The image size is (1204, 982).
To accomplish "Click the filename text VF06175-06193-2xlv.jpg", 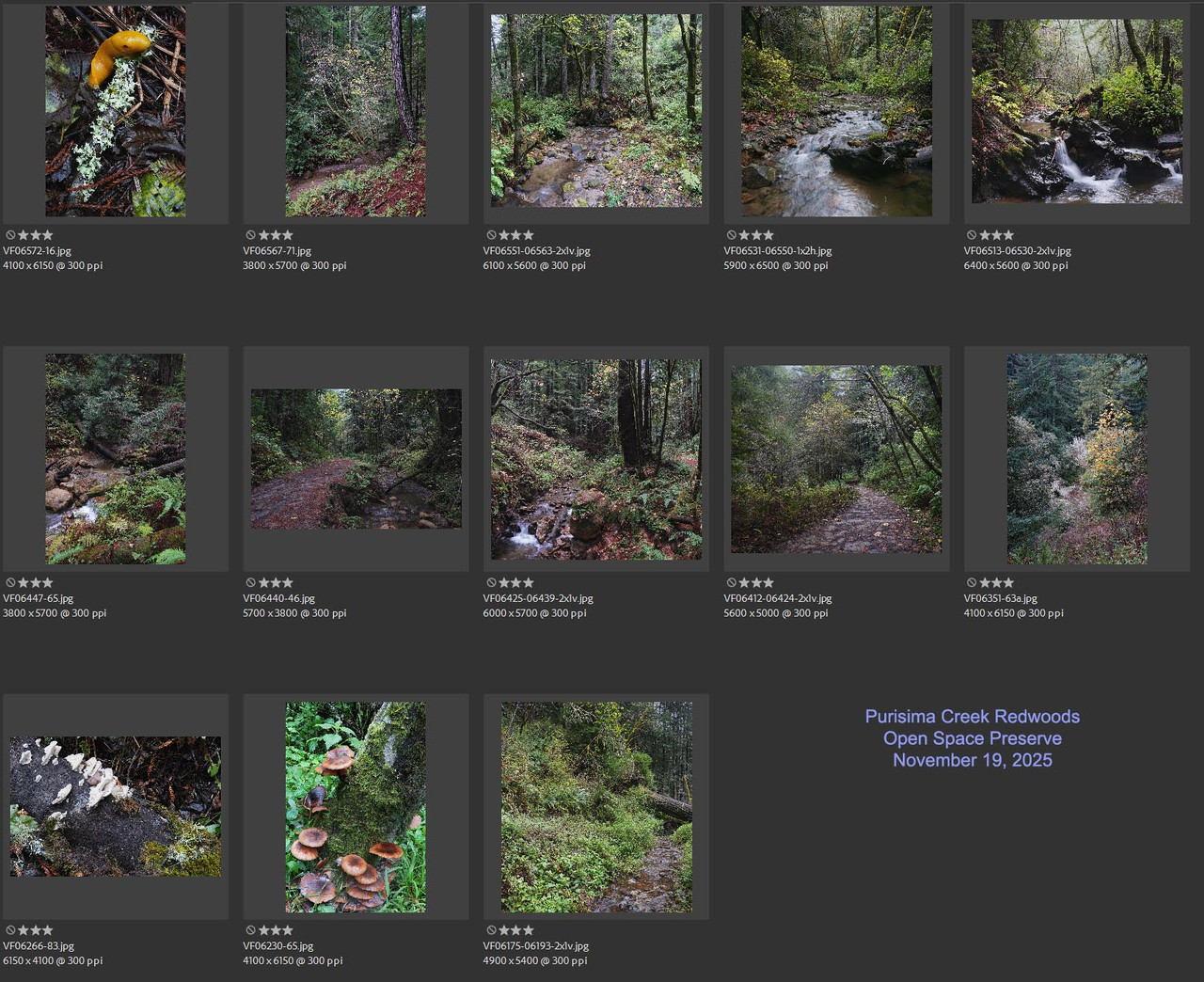I will click(536, 946).
